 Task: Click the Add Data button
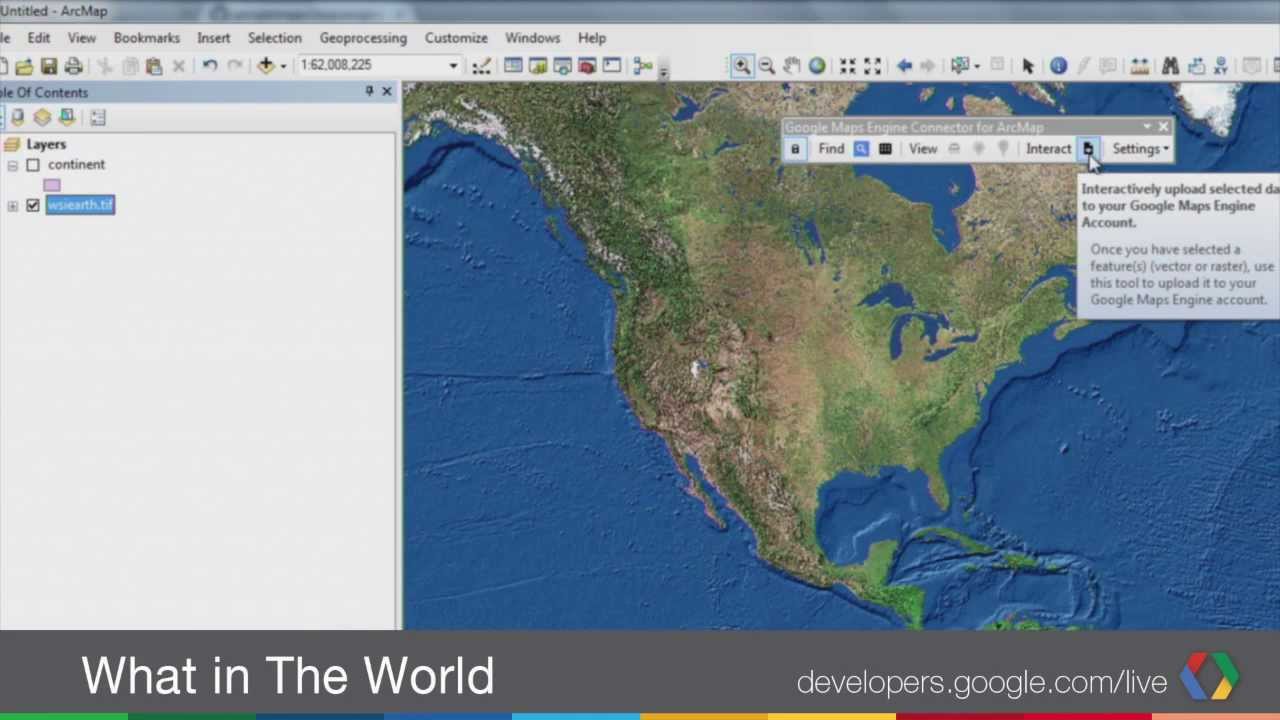point(266,66)
